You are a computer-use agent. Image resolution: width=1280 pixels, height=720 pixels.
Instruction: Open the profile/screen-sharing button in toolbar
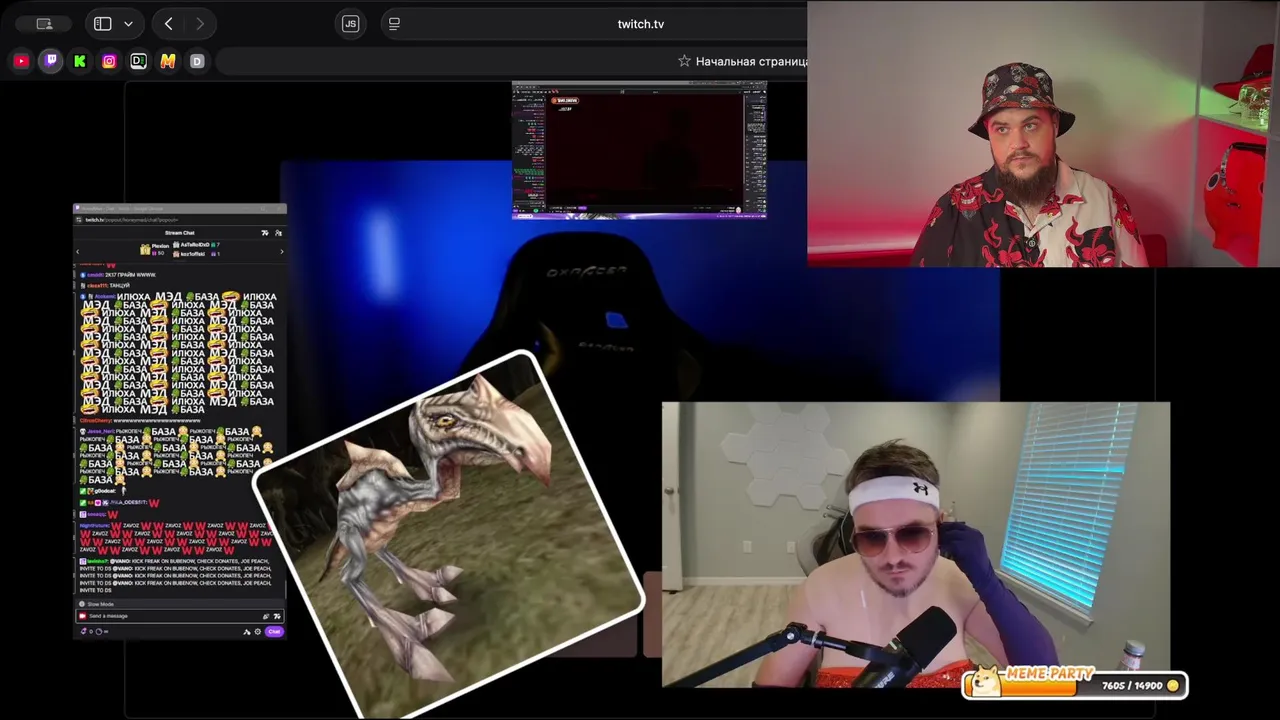pyautogui.click(x=44, y=24)
